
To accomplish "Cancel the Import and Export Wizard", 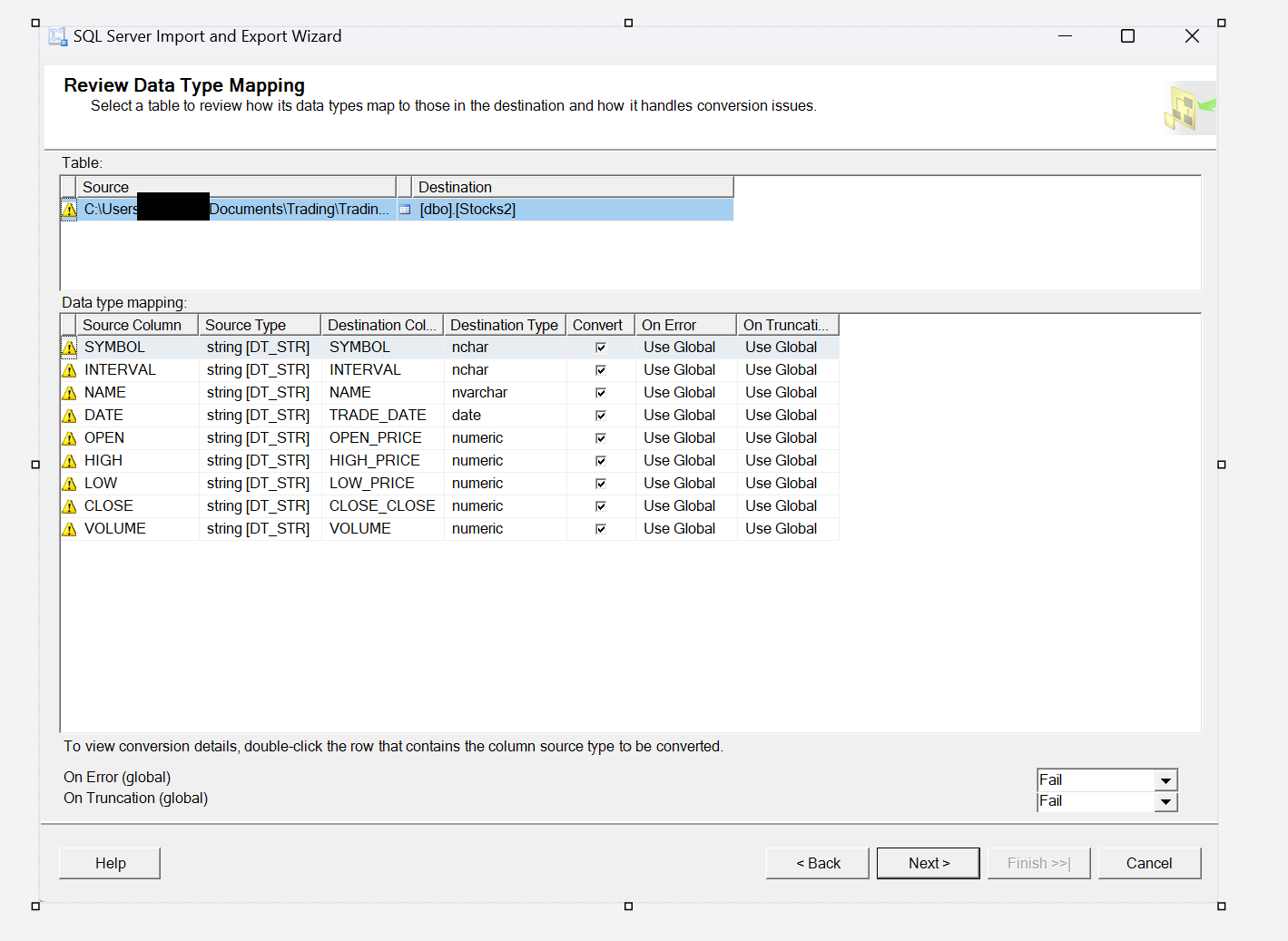I will tap(1149, 863).
